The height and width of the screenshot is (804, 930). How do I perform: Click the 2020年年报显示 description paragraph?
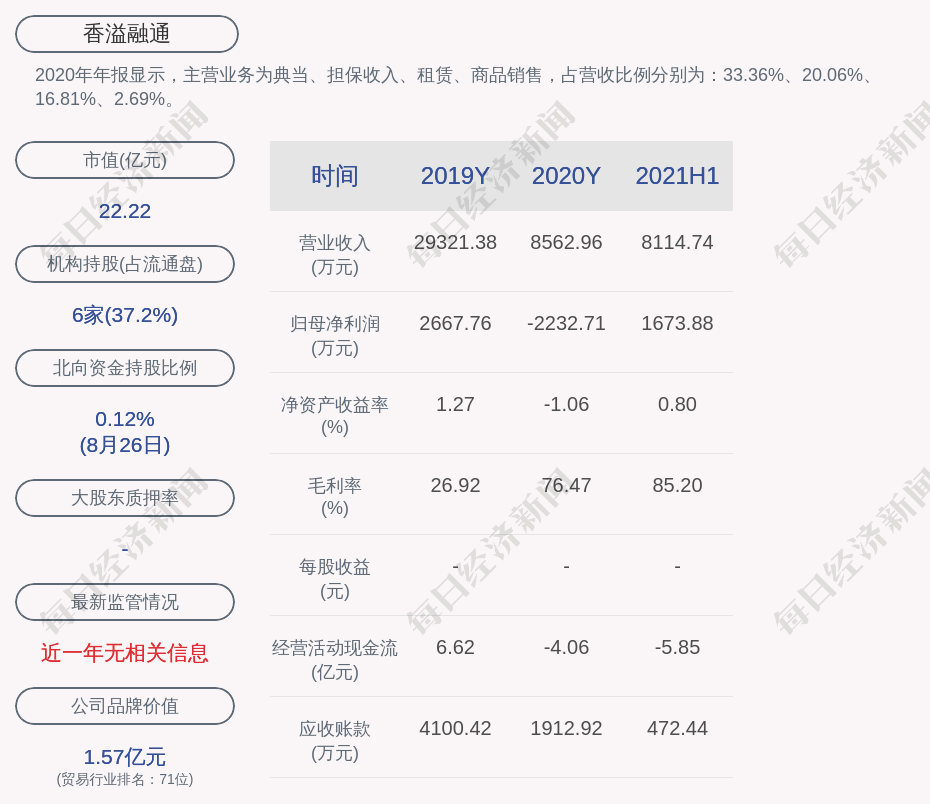[454, 87]
